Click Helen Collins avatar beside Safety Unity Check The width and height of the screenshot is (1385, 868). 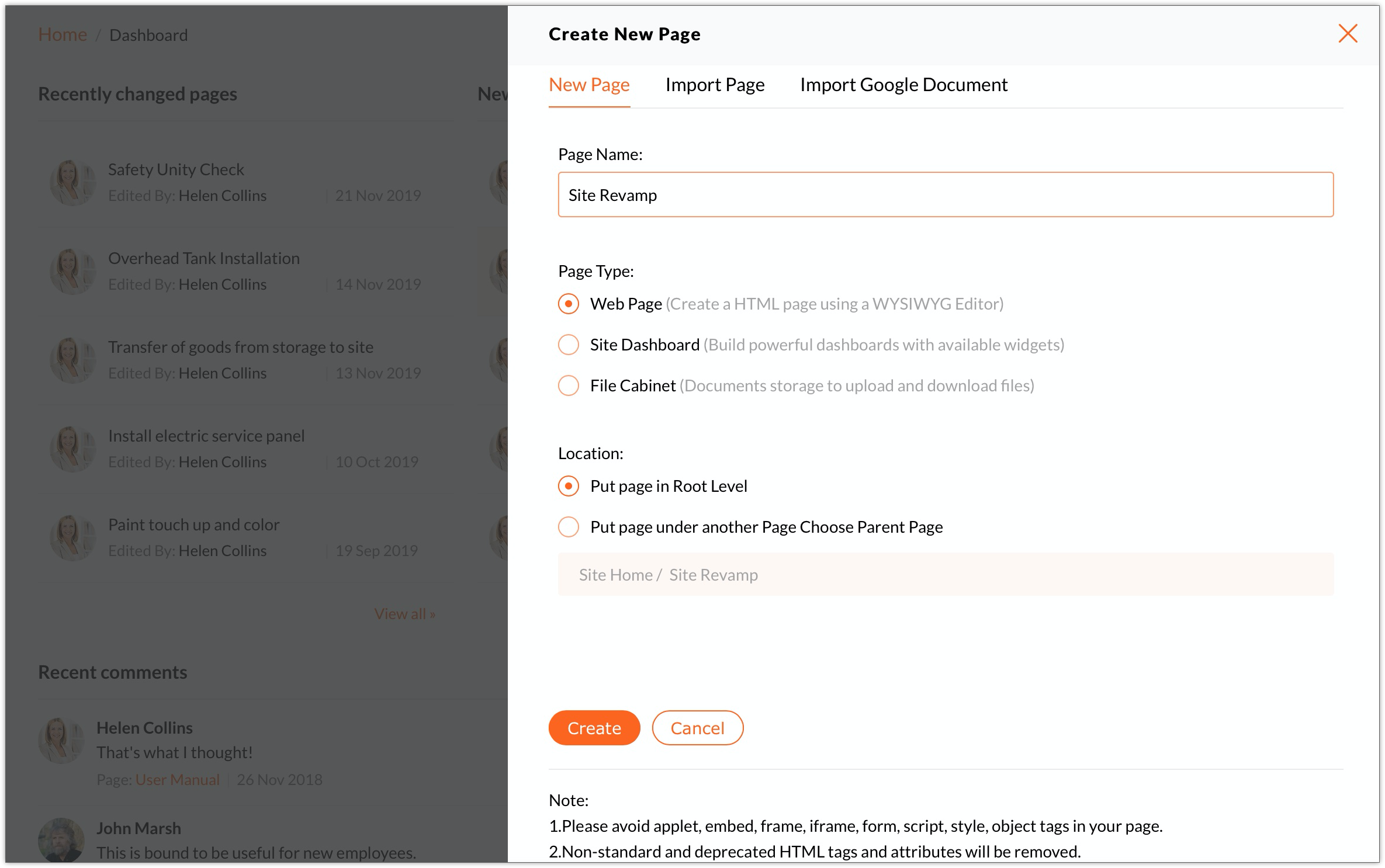(x=72, y=182)
